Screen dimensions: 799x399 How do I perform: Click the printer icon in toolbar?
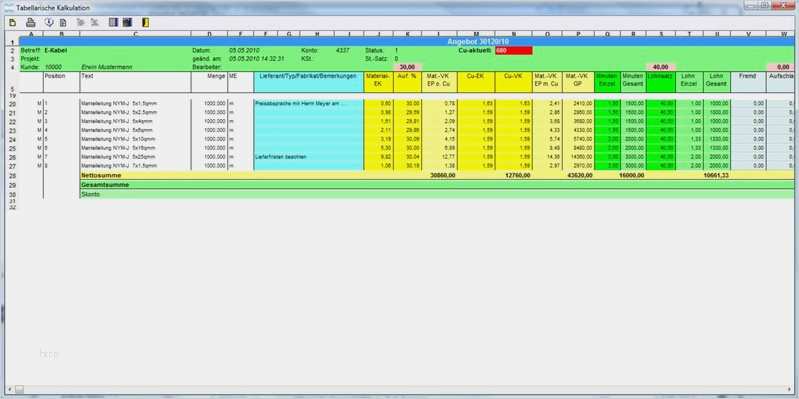[31, 22]
